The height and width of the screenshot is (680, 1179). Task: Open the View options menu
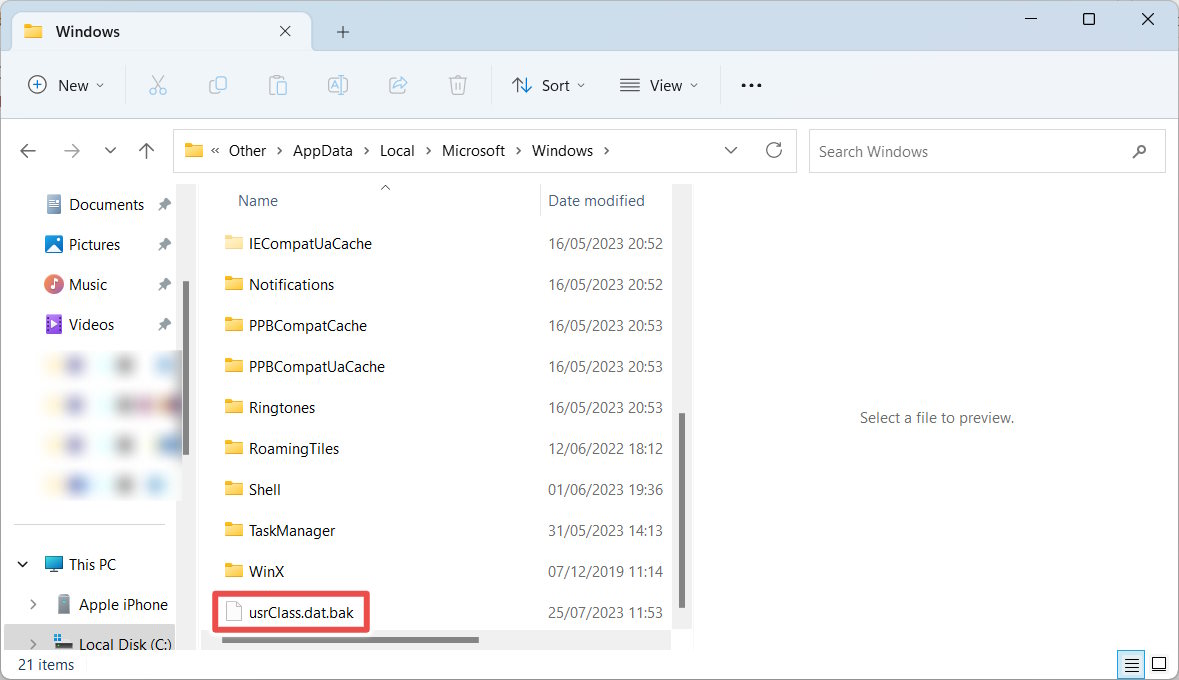(659, 86)
